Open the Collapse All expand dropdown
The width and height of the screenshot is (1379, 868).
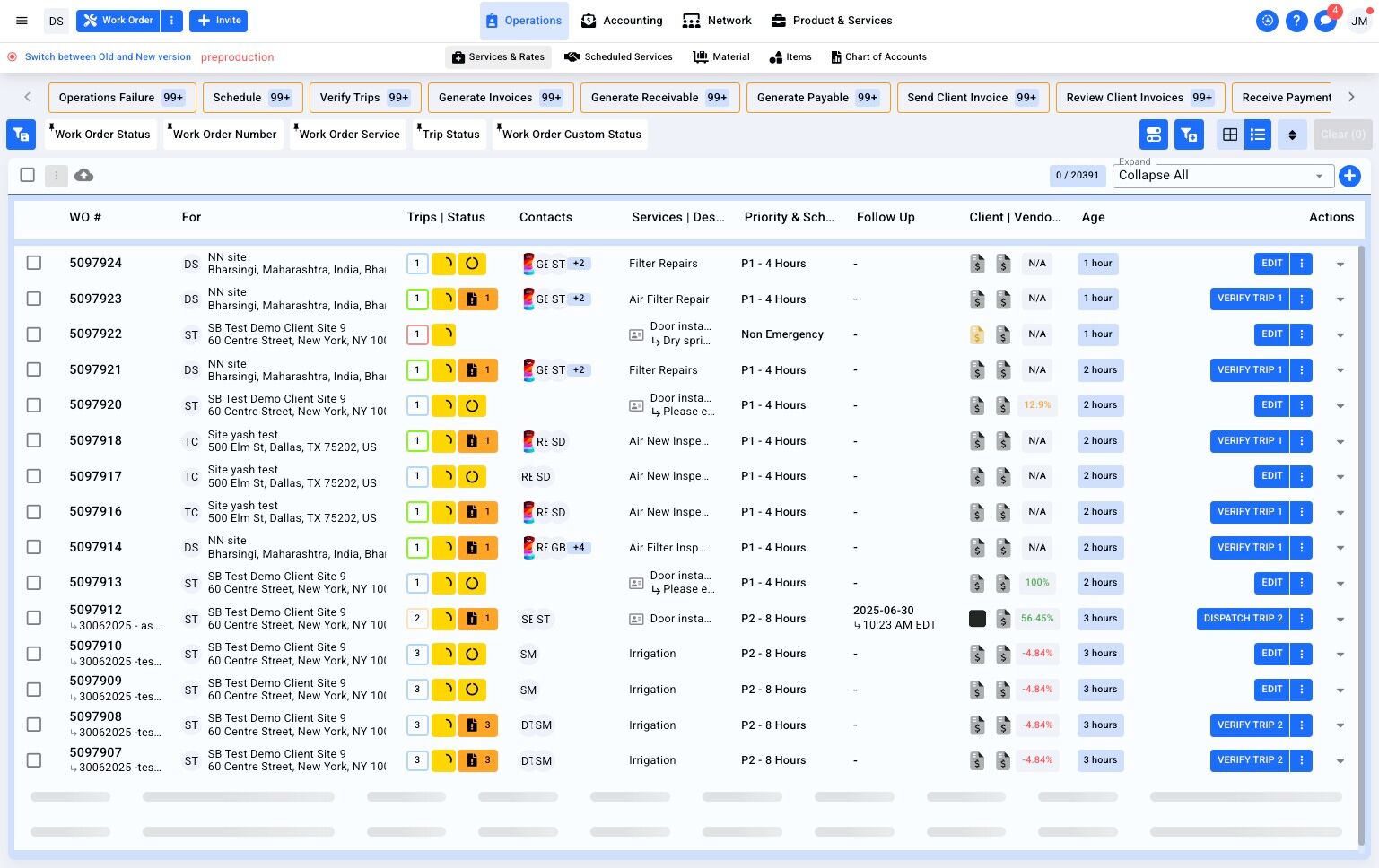click(1221, 176)
